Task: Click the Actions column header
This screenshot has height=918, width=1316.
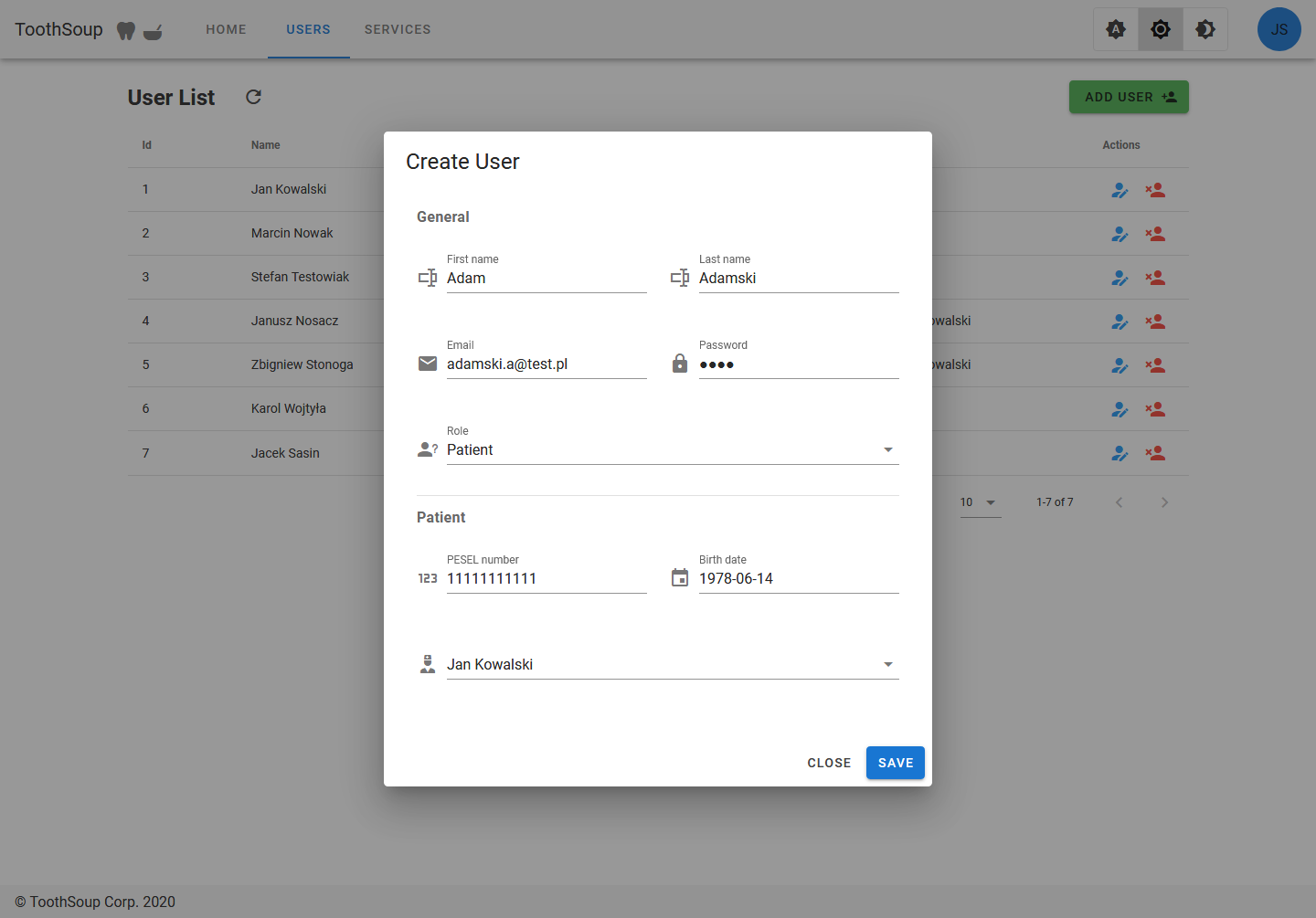Action: [1121, 145]
